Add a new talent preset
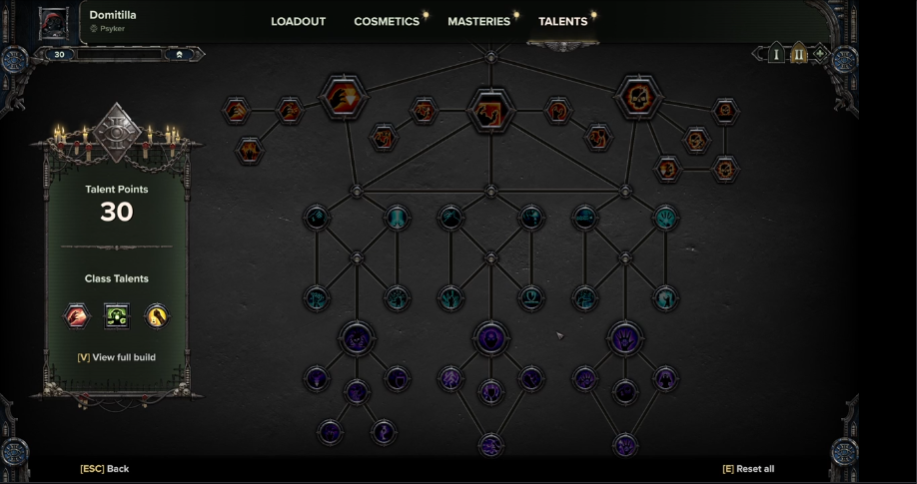917x484 pixels. [x=821, y=54]
